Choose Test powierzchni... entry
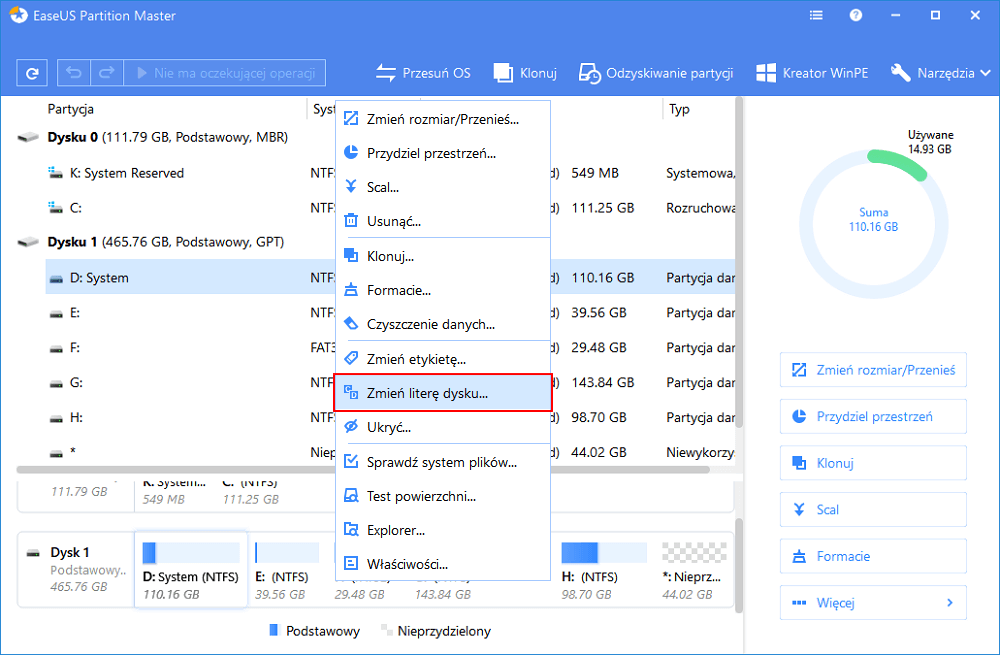The height and width of the screenshot is (655, 1000). [443, 496]
